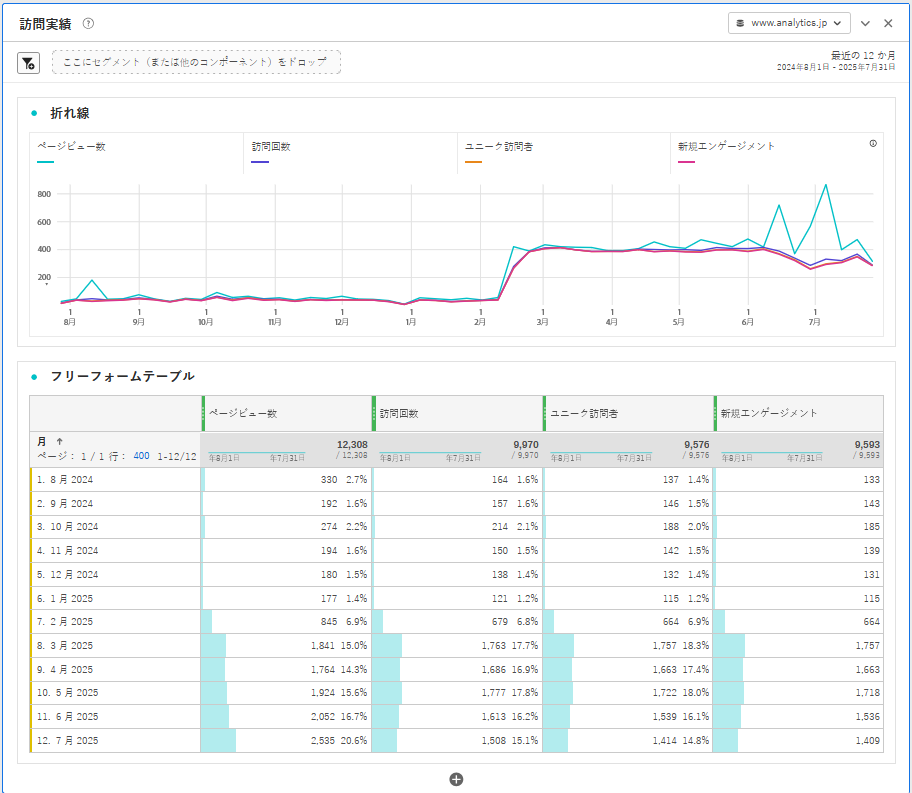Collapse the panel using the chevron
Viewport: 912px width, 793px height.
pyautogui.click(x=865, y=23)
